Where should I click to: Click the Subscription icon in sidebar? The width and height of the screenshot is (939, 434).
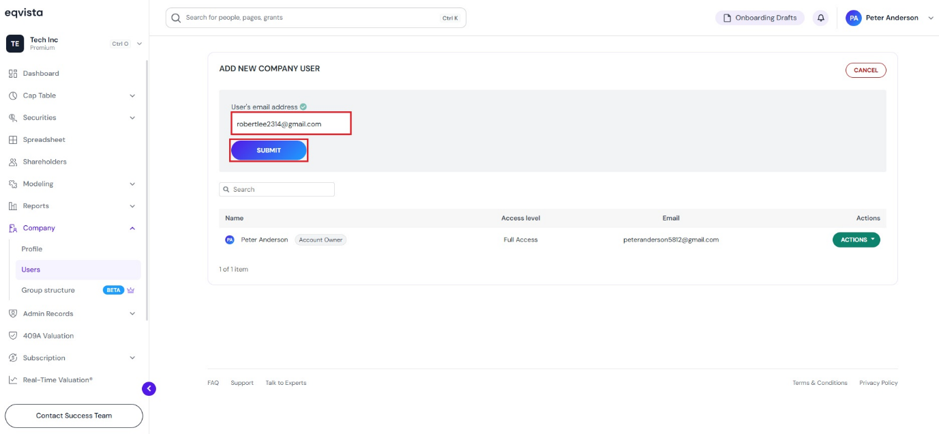point(13,358)
